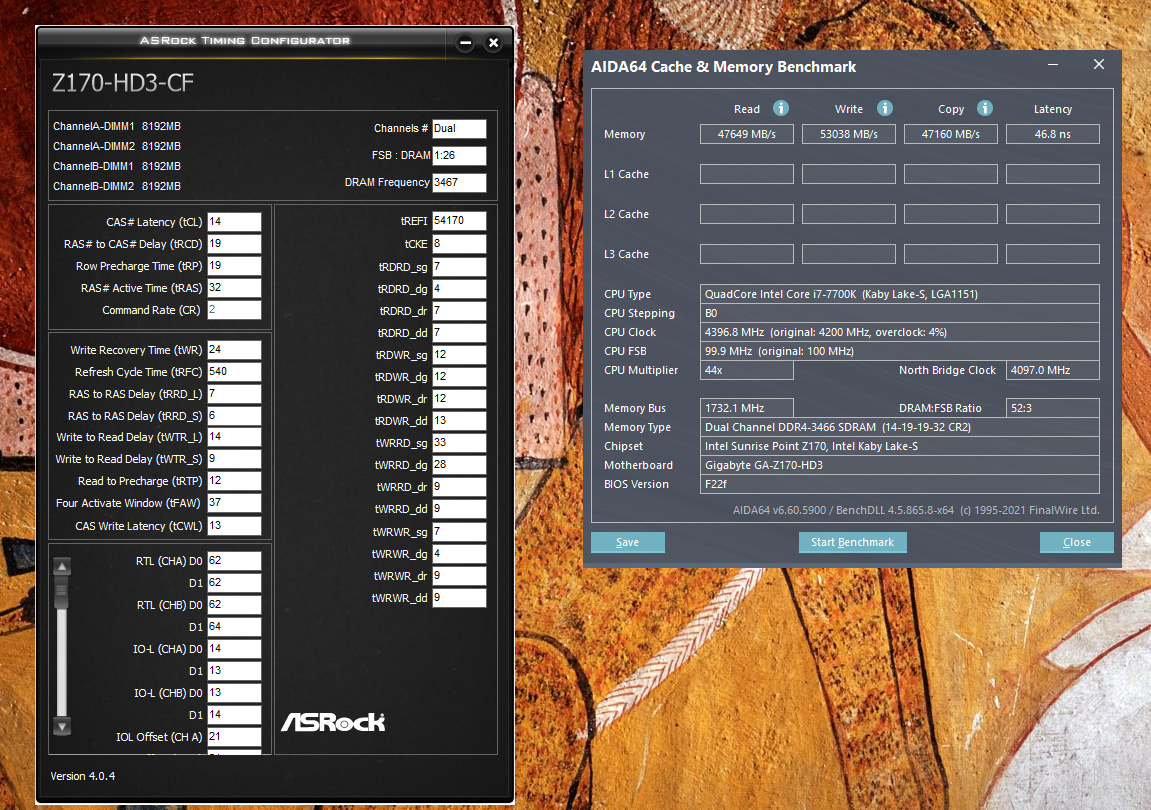This screenshot has height=810, width=1151.
Task: Close the AIDA64 benchmark window
Action: coord(1099,65)
